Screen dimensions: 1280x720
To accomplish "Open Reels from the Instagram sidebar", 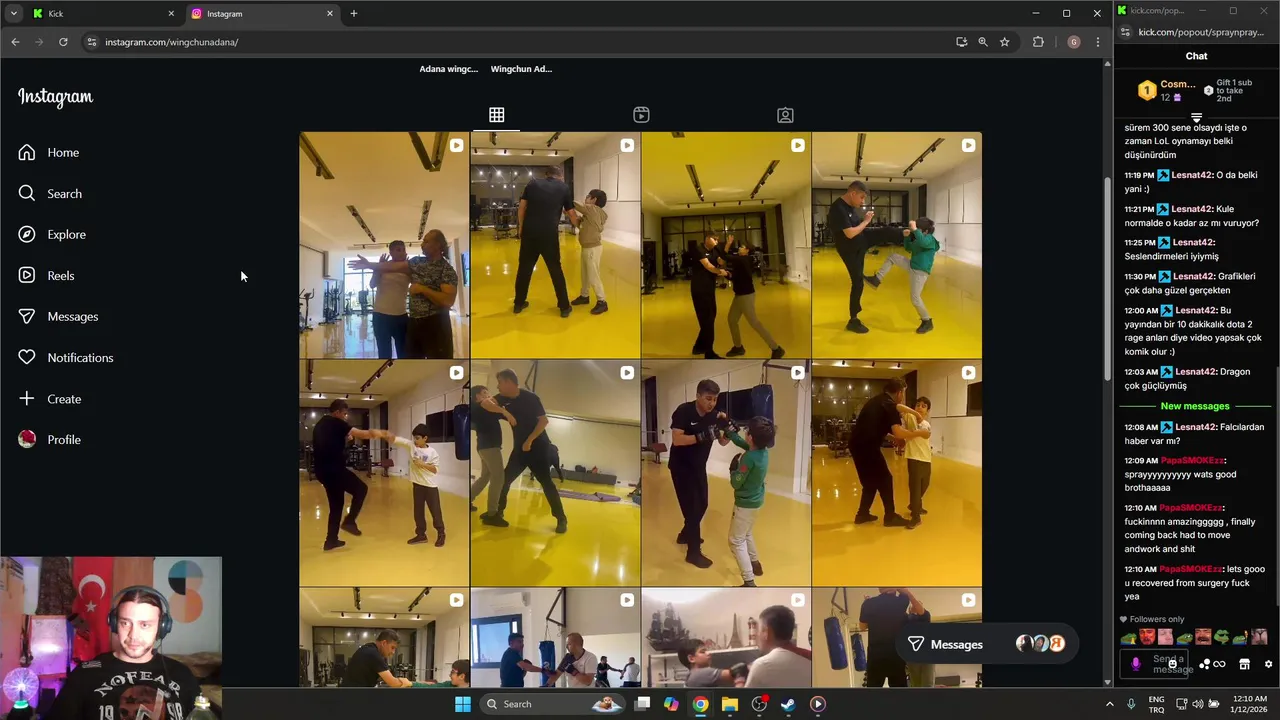I will [46, 275].
